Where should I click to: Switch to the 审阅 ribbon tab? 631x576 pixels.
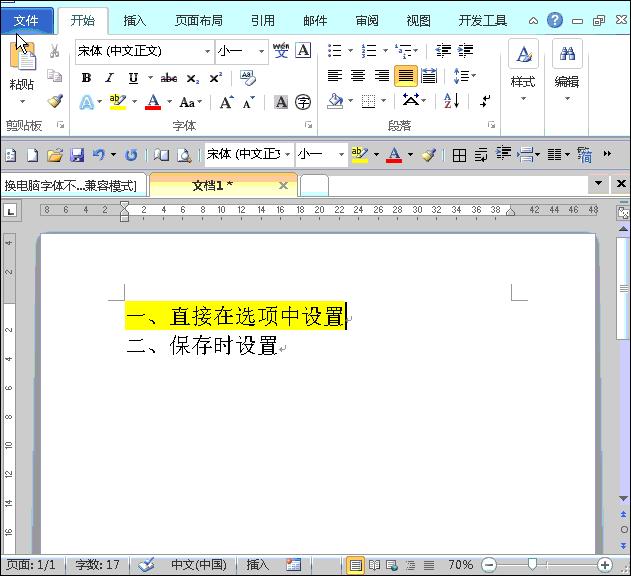click(x=367, y=20)
